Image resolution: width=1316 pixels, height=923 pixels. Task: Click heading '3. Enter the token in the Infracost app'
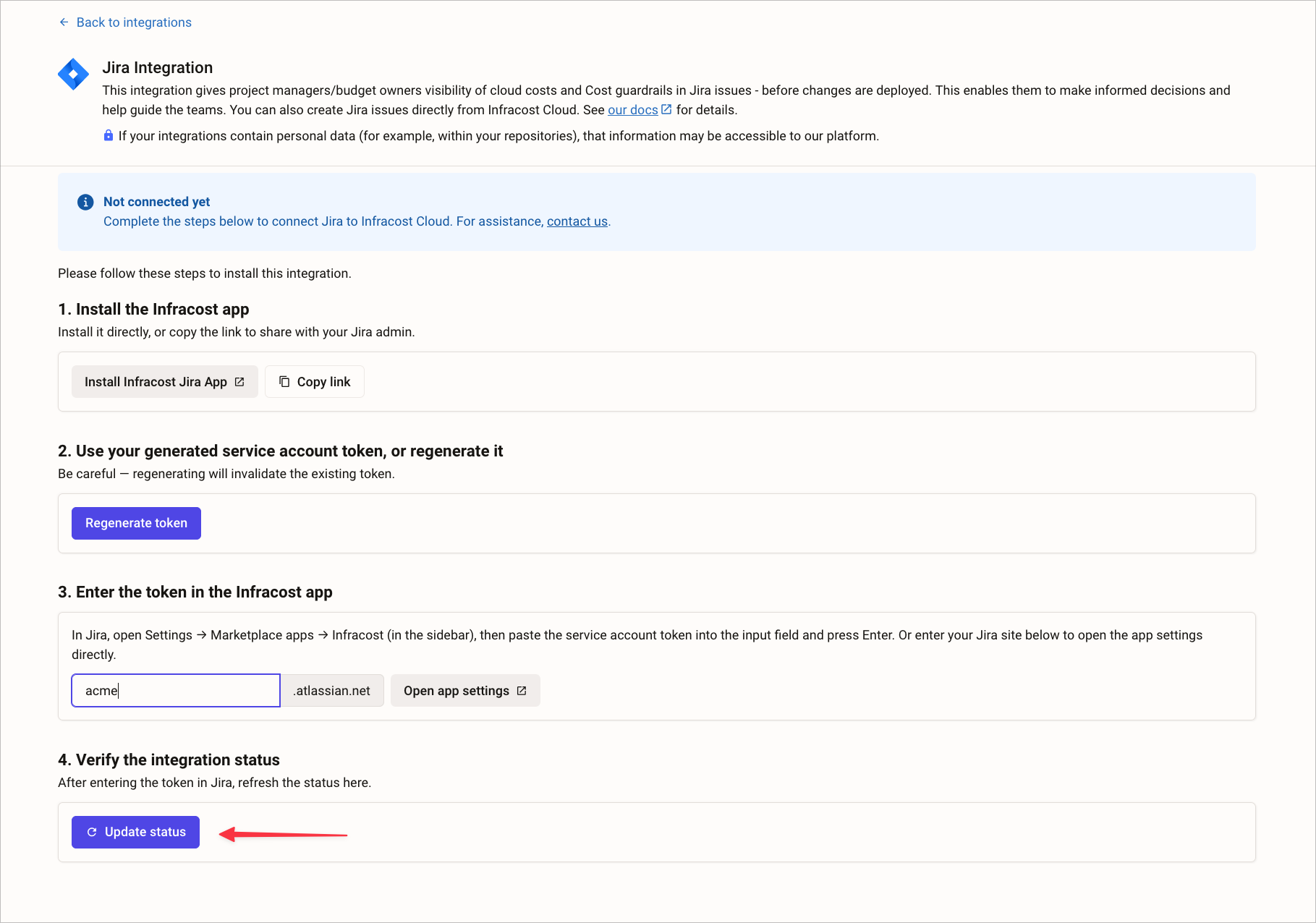pyautogui.click(x=195, y=592)
